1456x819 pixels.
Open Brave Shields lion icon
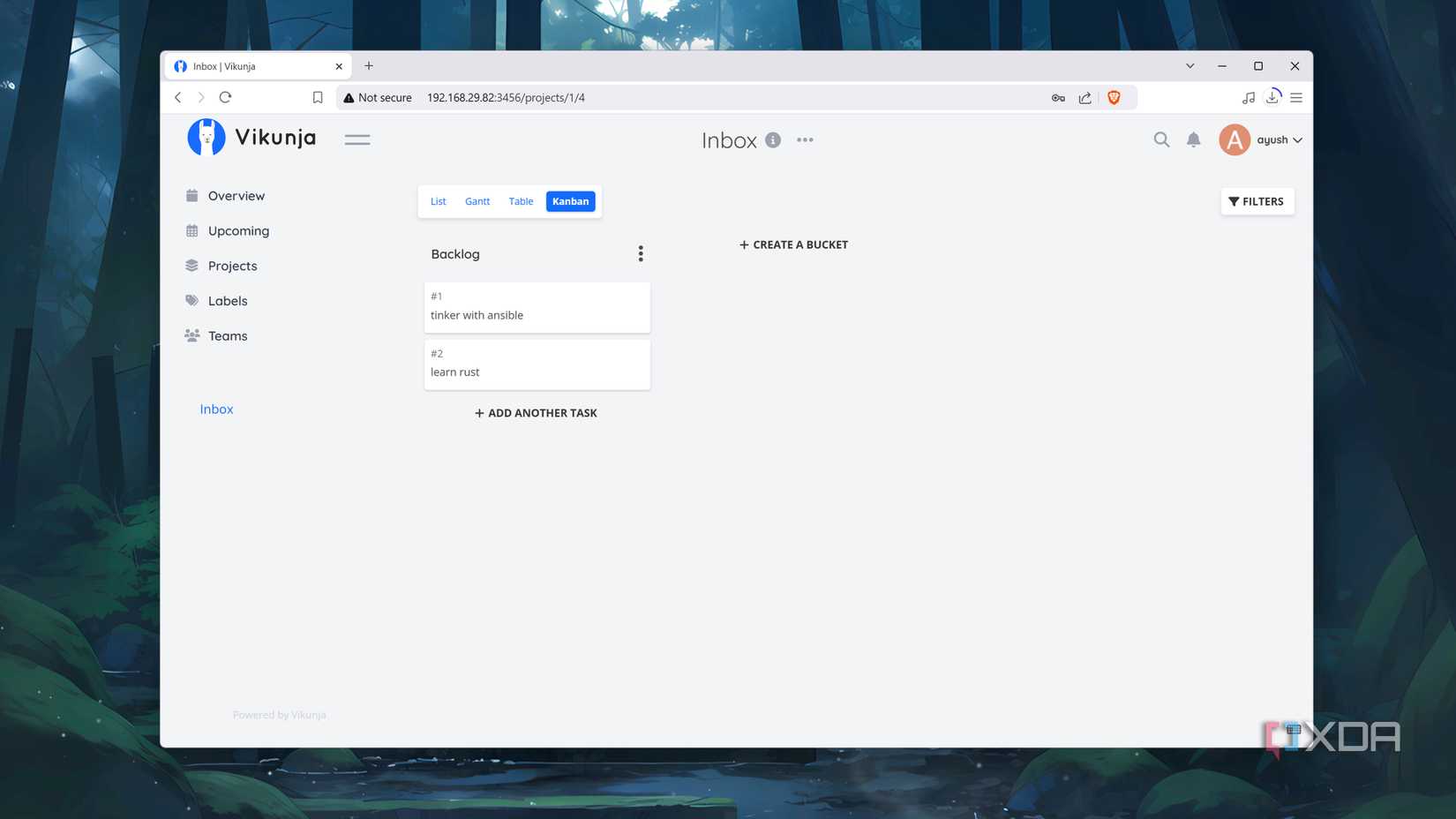pos(1114,98)
